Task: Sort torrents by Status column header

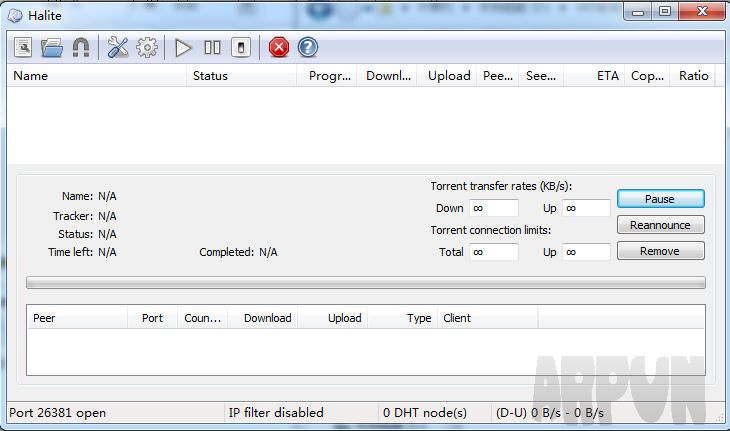Action: click(x=242, y=75)
